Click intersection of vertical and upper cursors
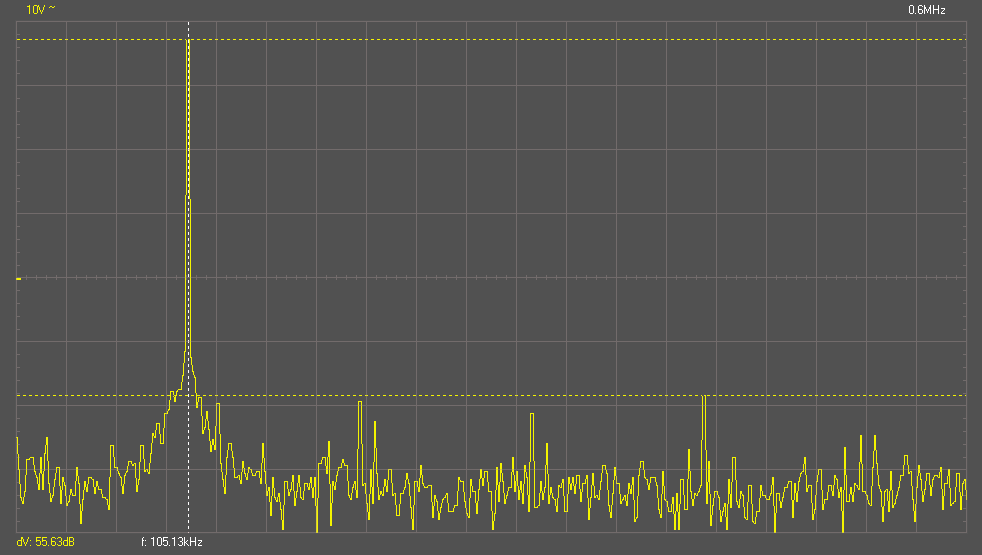982x555 pixels. pyautogui.click(x=188, y=40)
